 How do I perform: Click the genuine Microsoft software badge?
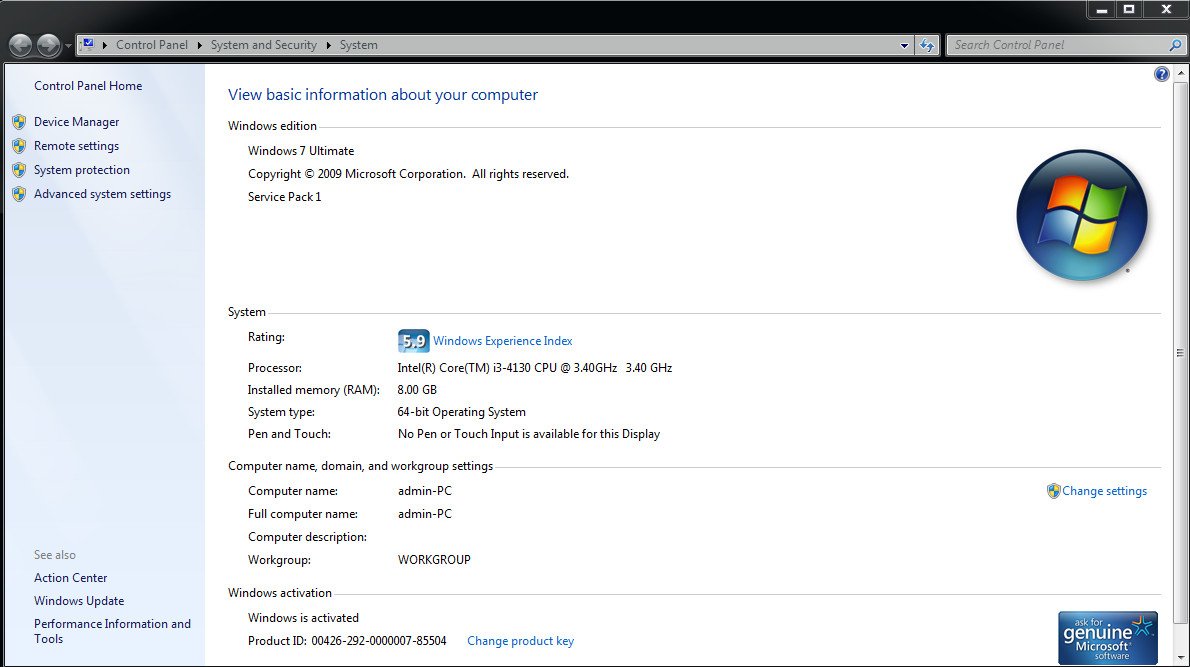1108,637
